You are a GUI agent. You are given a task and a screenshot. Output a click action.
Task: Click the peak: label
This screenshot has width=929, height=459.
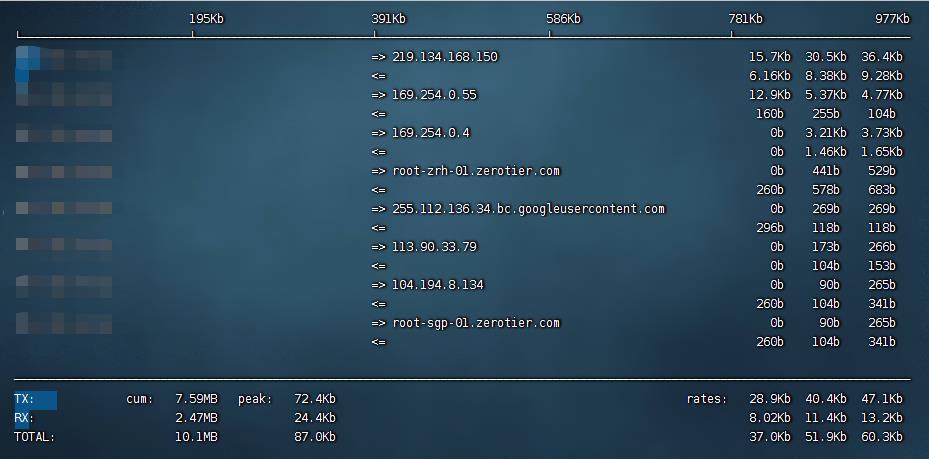255,399
